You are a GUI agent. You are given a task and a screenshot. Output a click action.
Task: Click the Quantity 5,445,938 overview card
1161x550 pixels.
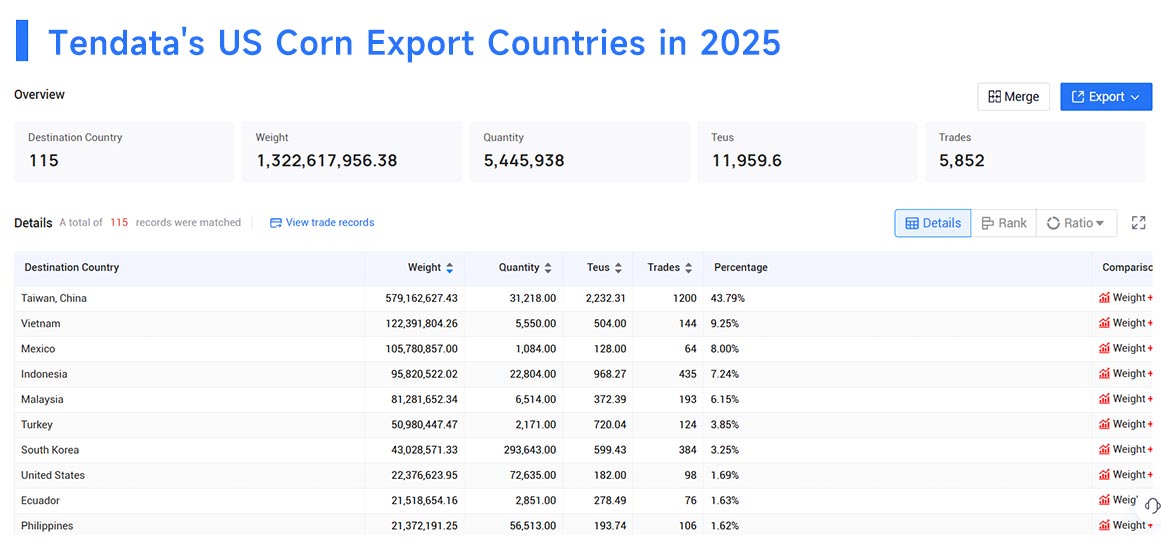[x=579, y=152]
